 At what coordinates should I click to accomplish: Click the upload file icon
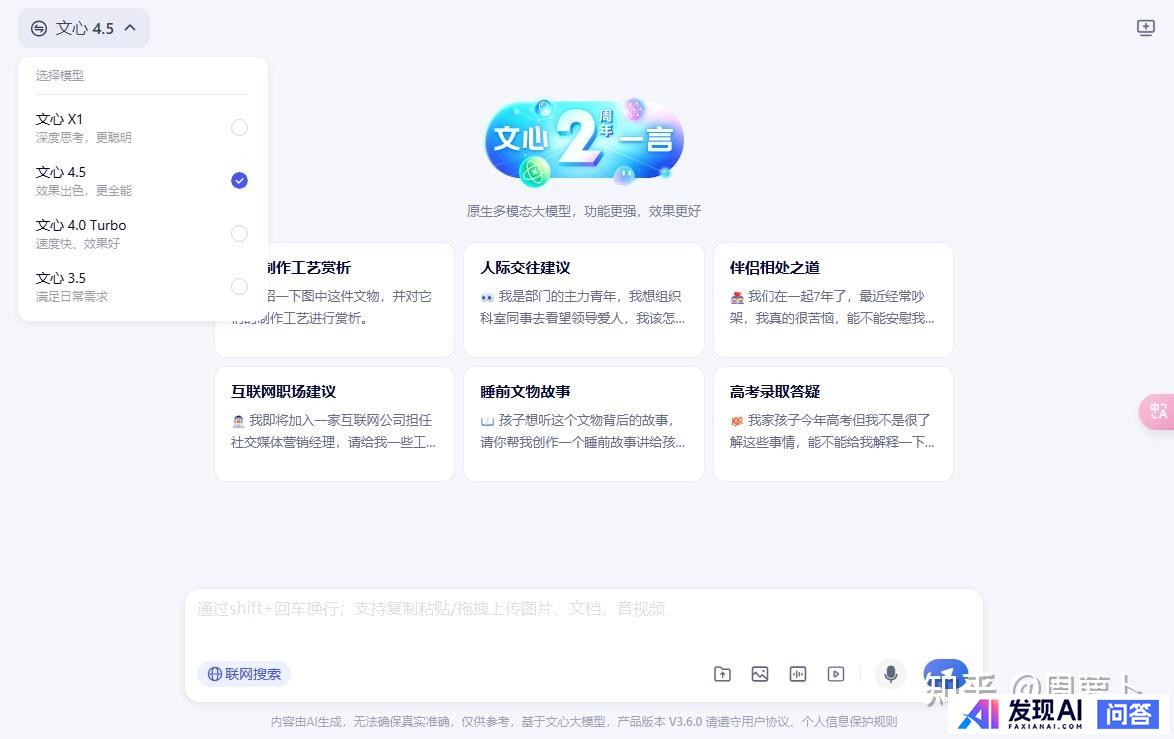click(722, 674)
